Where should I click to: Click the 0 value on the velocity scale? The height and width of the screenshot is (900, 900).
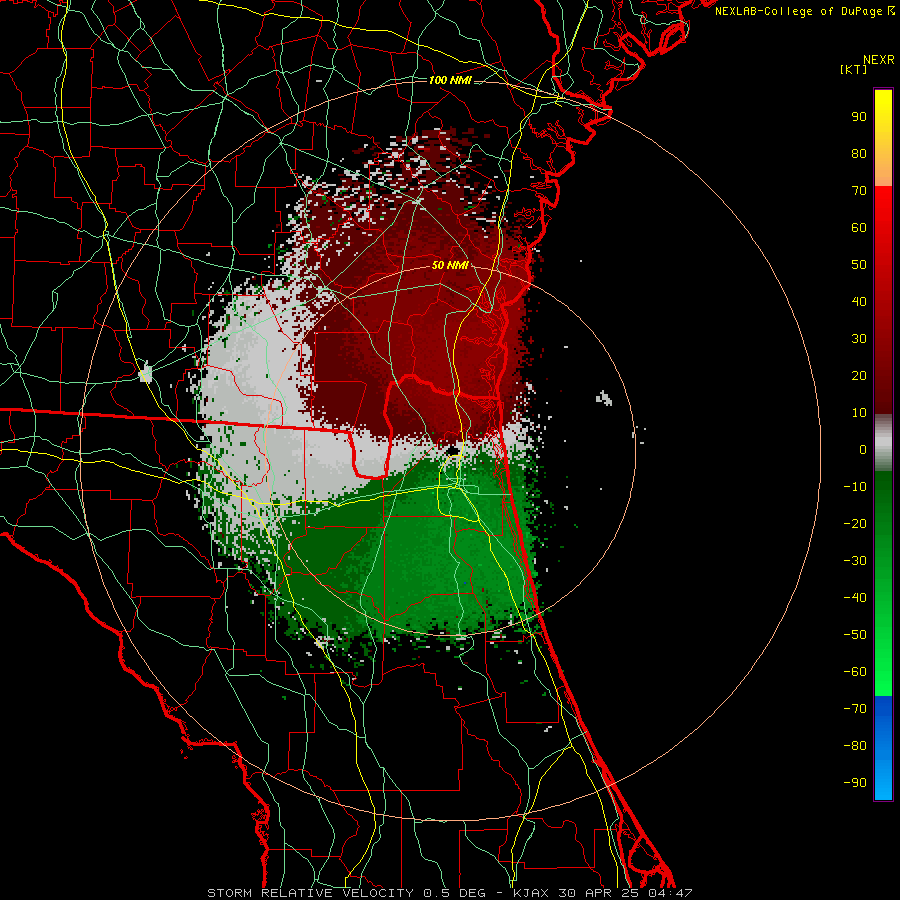tap(863, 449)
